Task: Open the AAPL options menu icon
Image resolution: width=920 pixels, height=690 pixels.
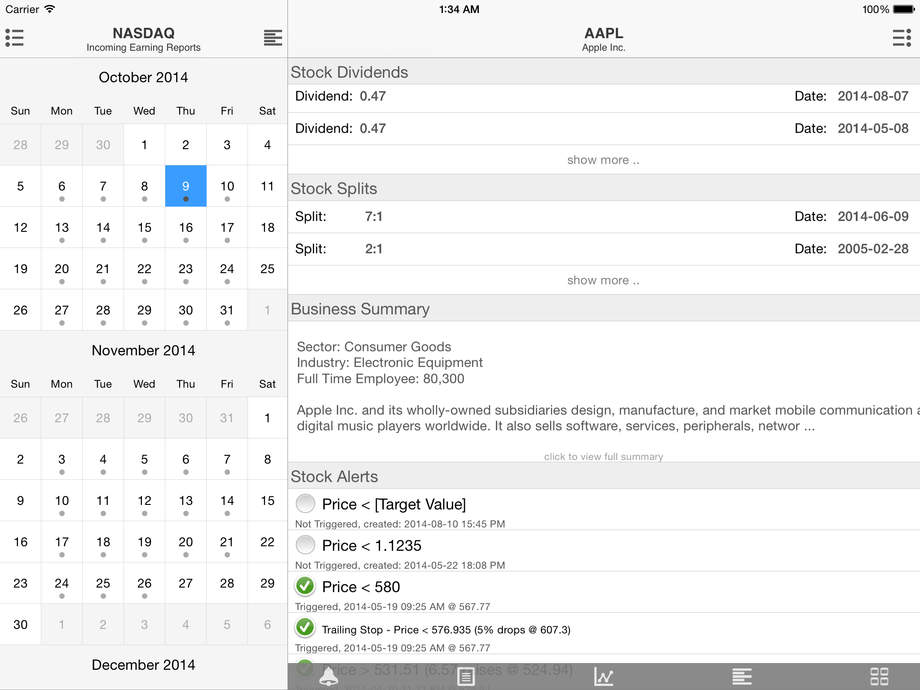Action: 902,38
